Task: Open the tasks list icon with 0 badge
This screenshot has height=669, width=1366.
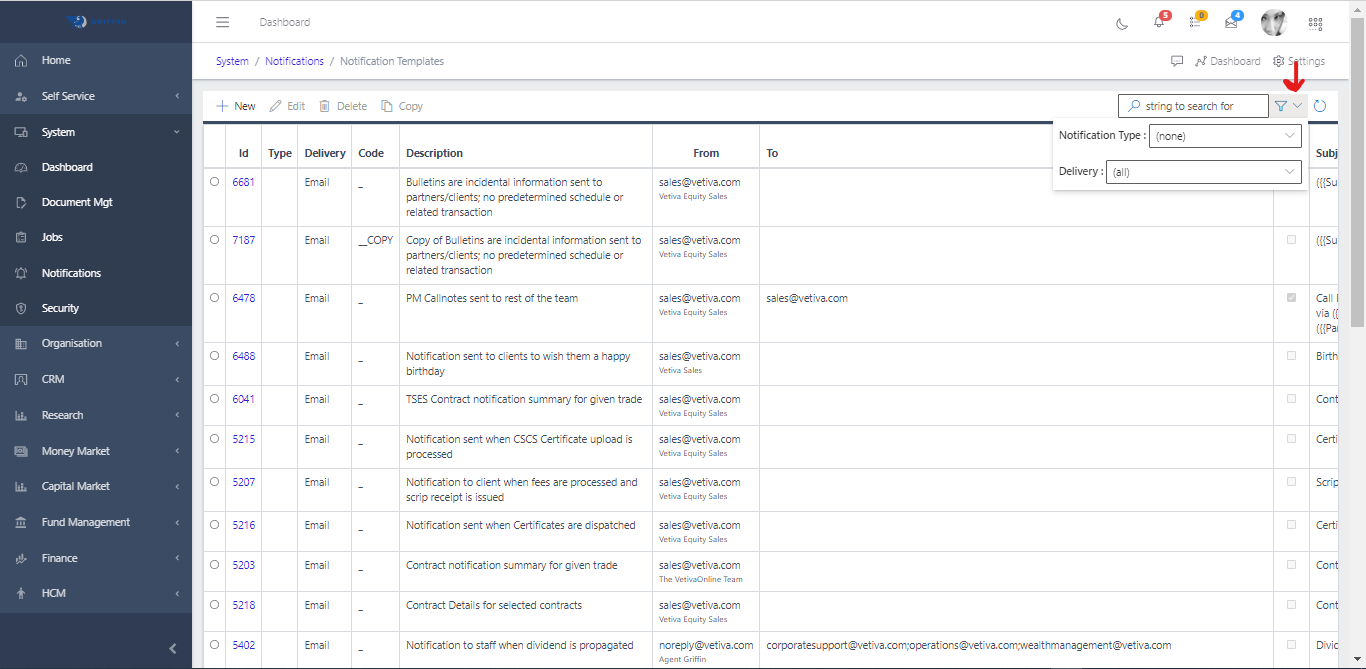Action: [1196, 23]
